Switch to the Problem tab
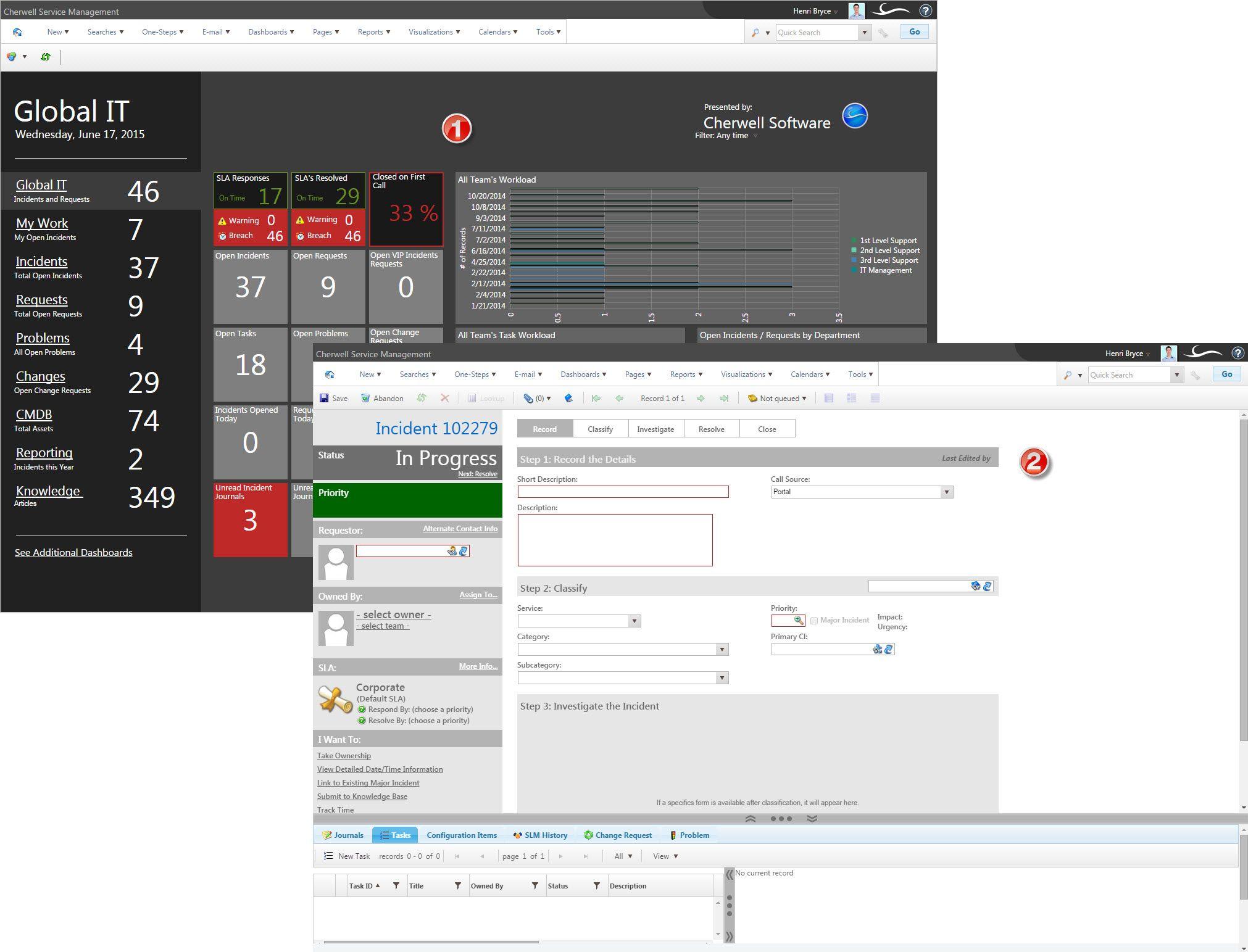 point(689,835)
